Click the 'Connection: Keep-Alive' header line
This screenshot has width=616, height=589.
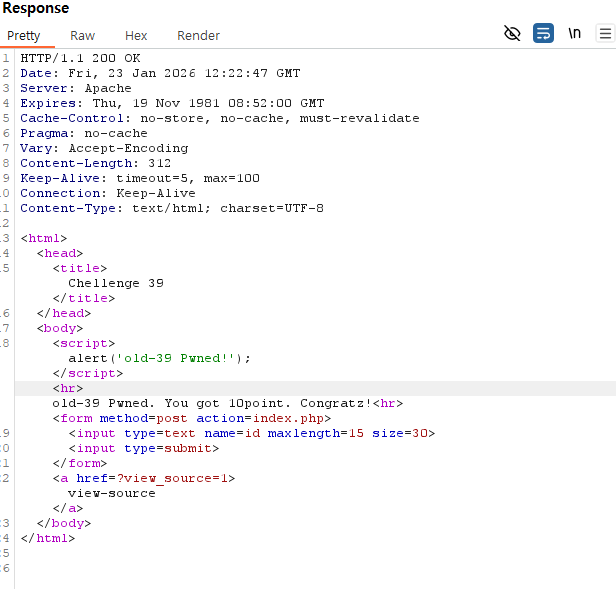coord(108,193)
